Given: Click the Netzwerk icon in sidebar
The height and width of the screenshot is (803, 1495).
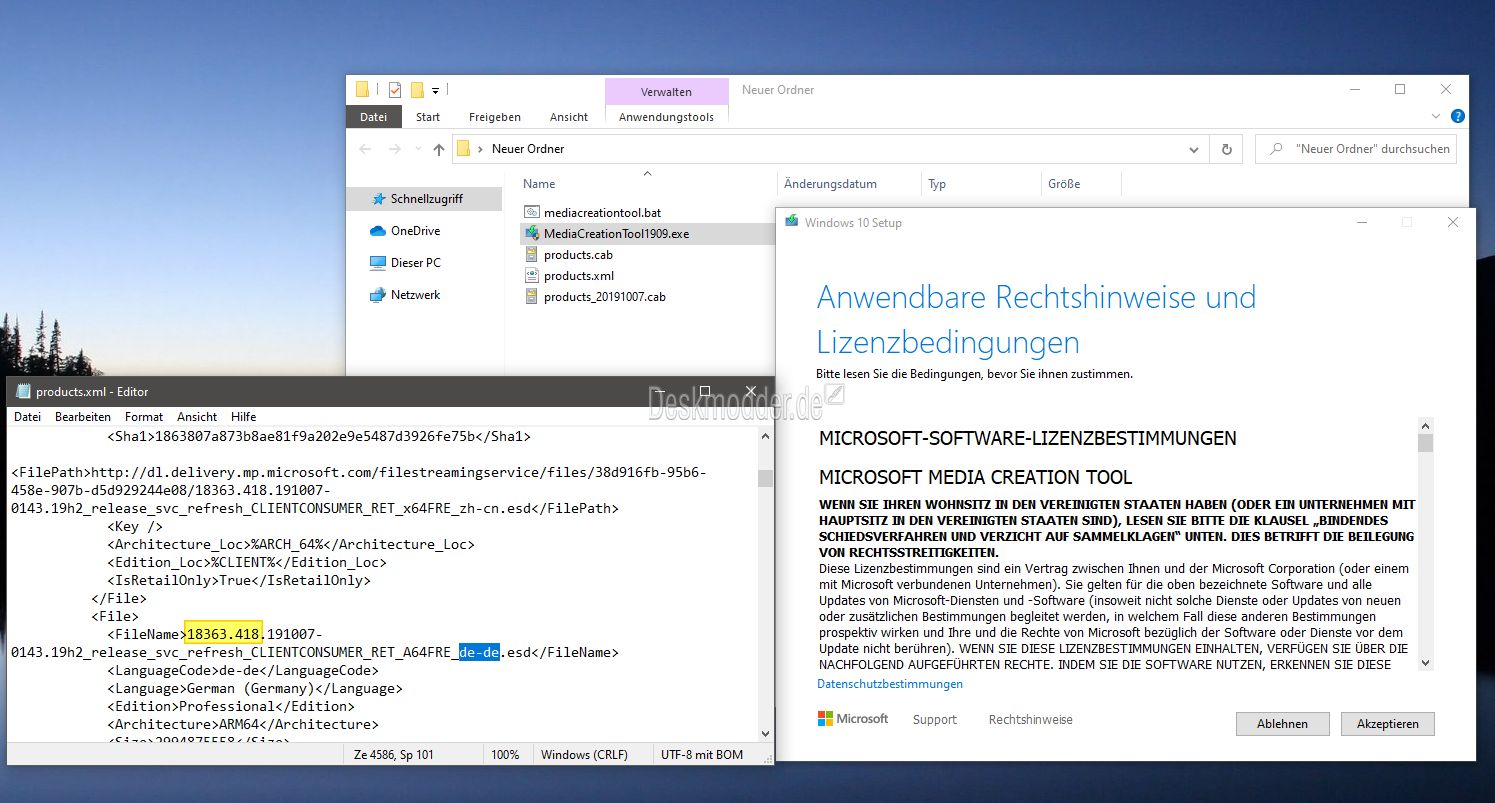Looking at the screenshot, I should (378, 295).
